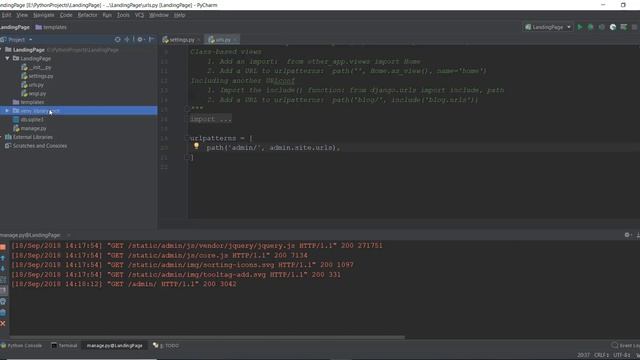Image resolution: width=640 pixels, height=360 pixels.
Task: Click the path('admin/') code line
Action: point(273,148)
